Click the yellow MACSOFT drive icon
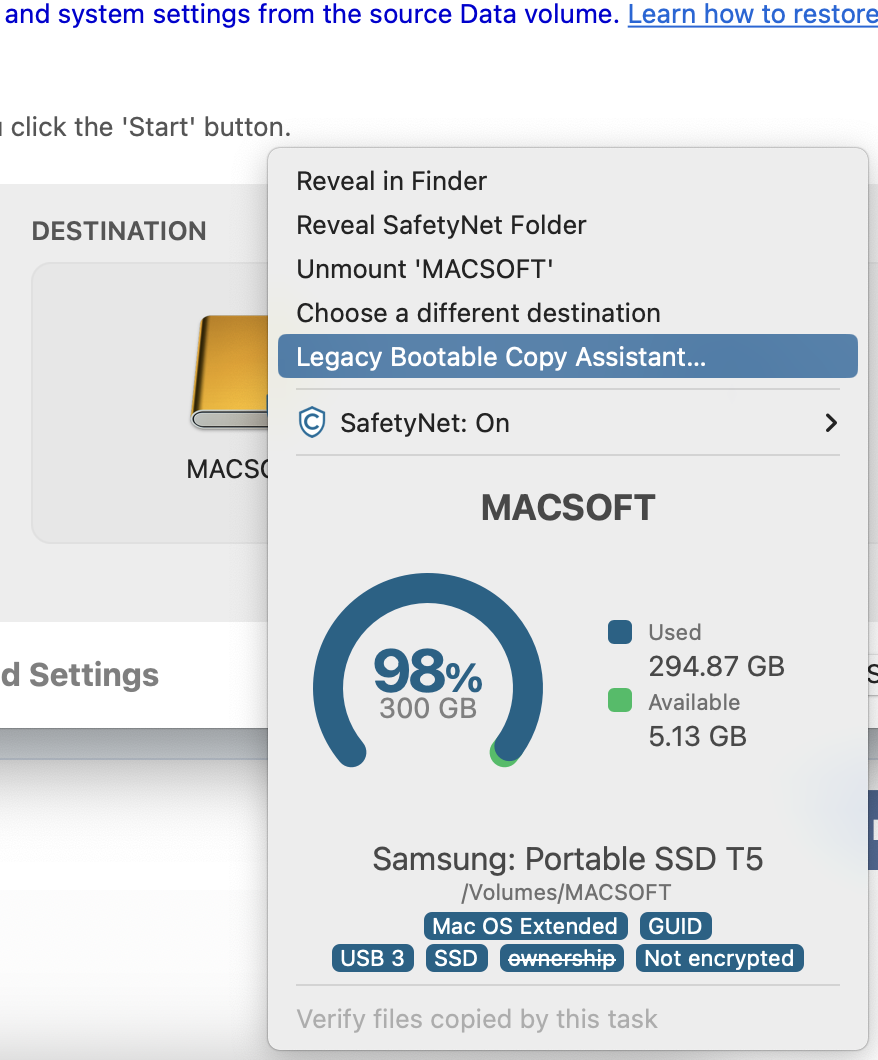 coord(230,372)
